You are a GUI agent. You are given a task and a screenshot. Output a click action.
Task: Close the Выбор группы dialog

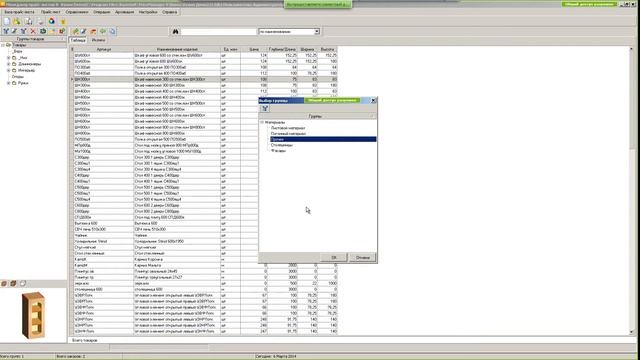pyautogui.click(x=373, y=100)
